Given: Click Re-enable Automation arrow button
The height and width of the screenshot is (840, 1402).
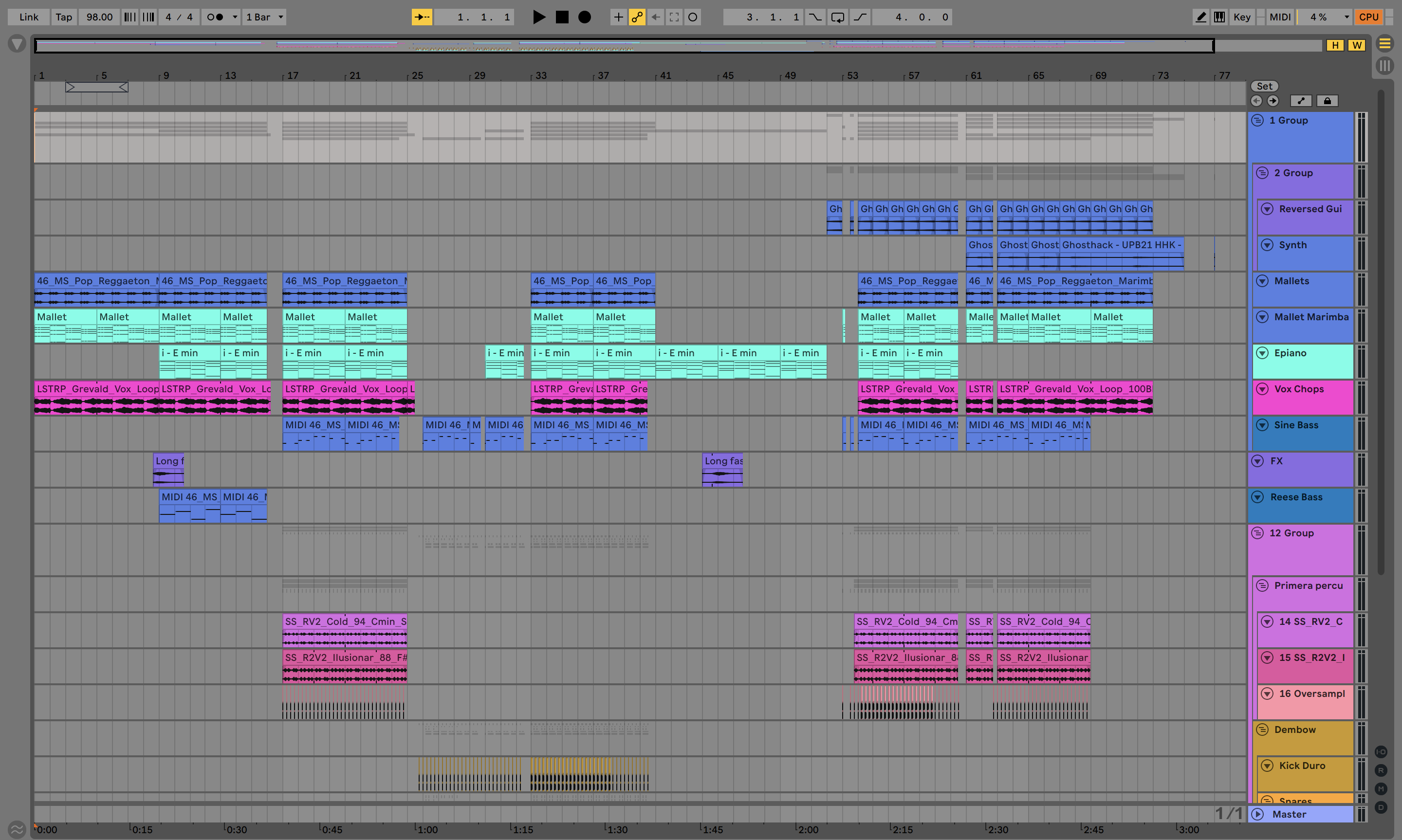Looking at the screenshot, I should point(655,17).
